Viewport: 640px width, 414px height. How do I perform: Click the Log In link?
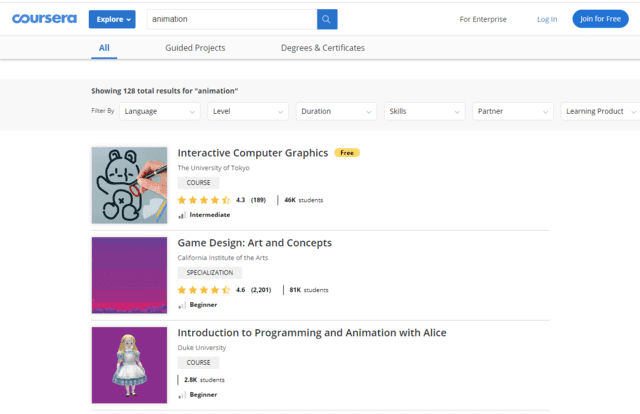click(x=547, y=19)
